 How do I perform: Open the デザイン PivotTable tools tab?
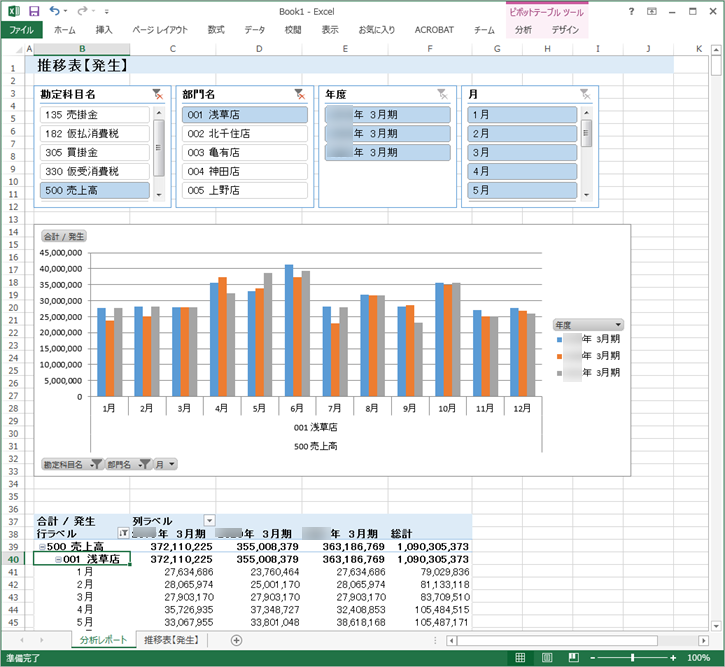[x=565, y=30]
